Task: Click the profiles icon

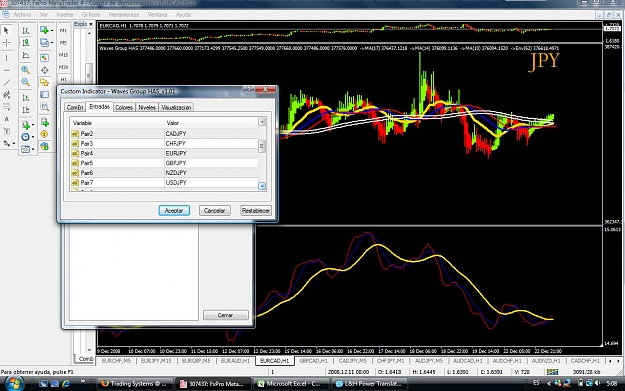Action: [x=44, y=43]
